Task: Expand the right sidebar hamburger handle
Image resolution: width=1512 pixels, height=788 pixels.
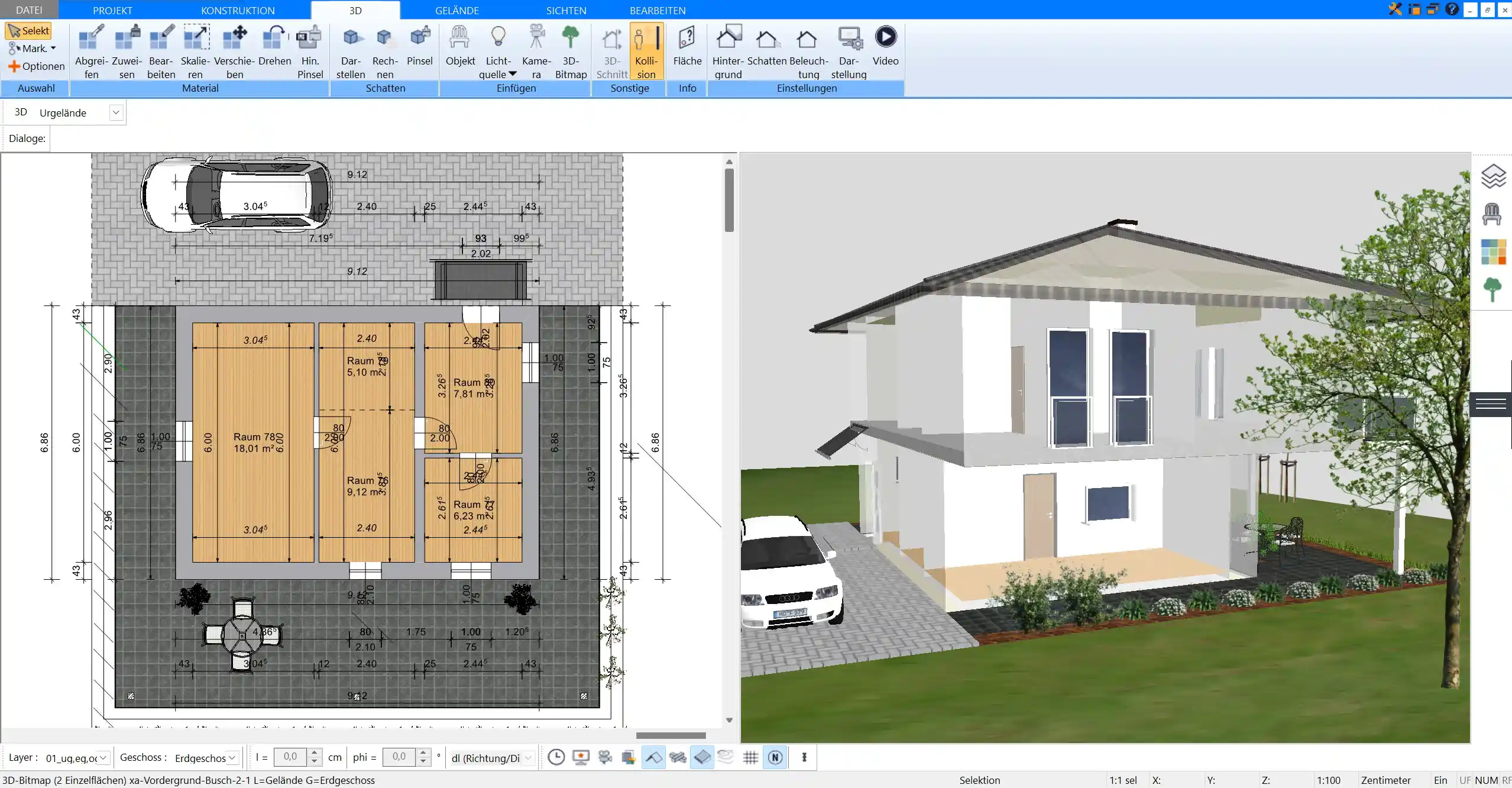Action: coord(1491,404)
